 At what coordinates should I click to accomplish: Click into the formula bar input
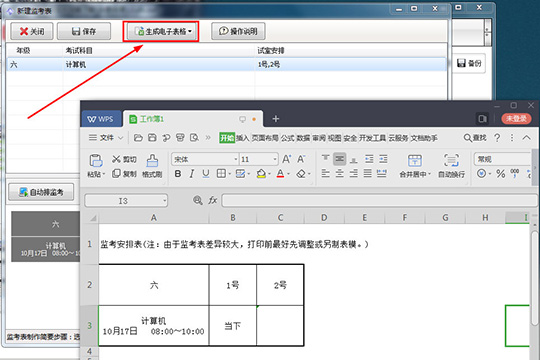(x=379, y=200)
